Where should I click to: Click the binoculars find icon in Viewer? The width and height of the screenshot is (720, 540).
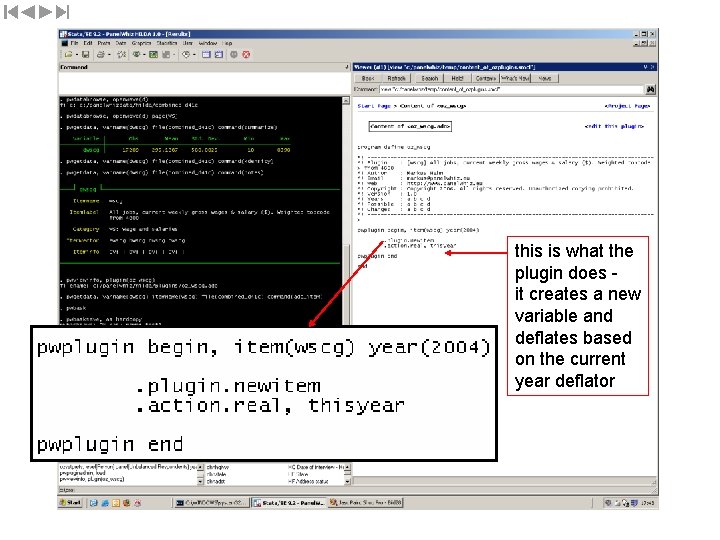coord(651,90)
